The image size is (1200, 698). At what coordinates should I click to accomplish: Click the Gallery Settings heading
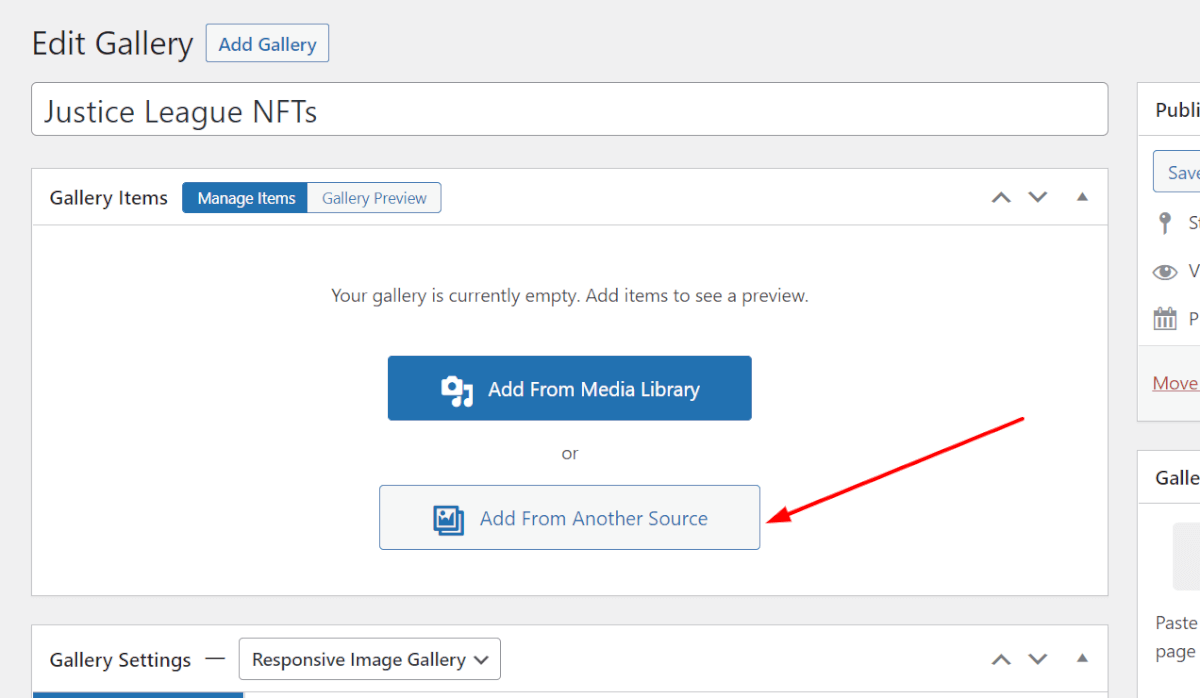pyautogui.click(x=120, y=660)
